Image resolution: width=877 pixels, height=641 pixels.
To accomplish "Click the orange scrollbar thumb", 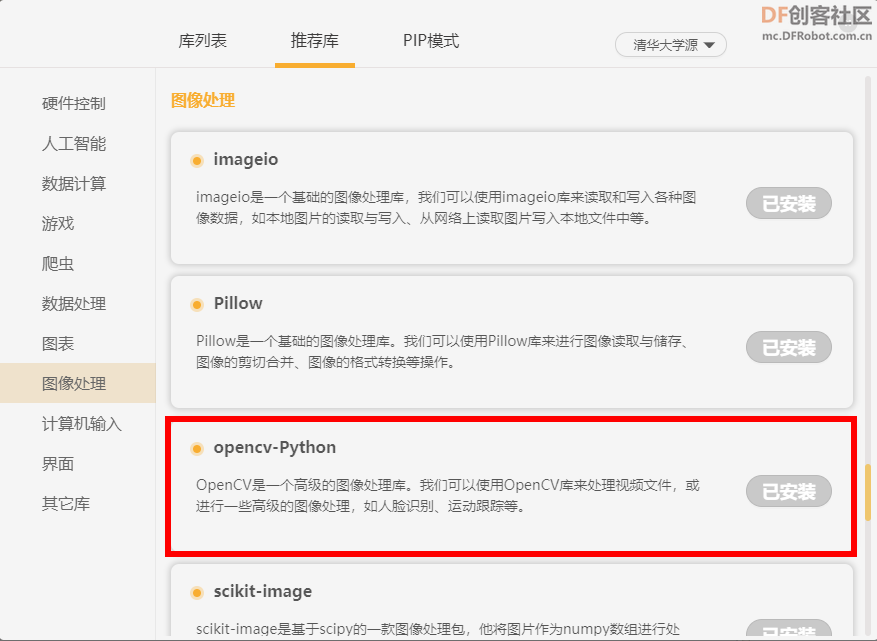I will pyautogui.click(x=868, y=492).
